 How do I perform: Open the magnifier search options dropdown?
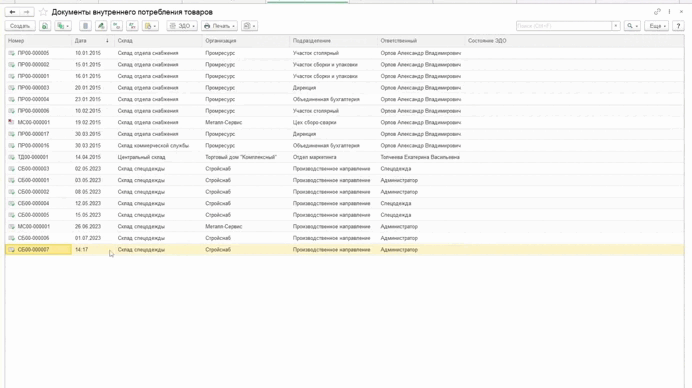632,26
